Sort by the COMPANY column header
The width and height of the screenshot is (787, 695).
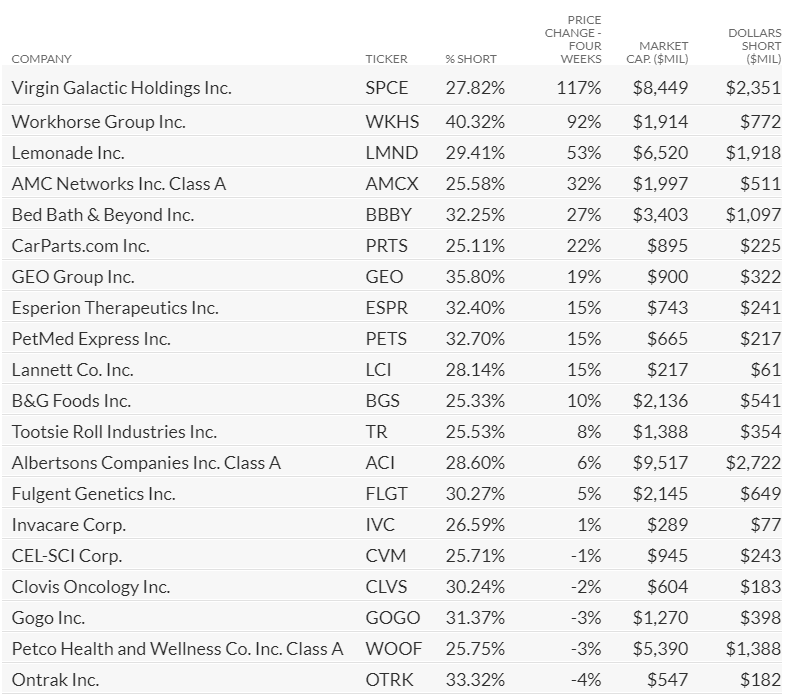click(41, 59)
